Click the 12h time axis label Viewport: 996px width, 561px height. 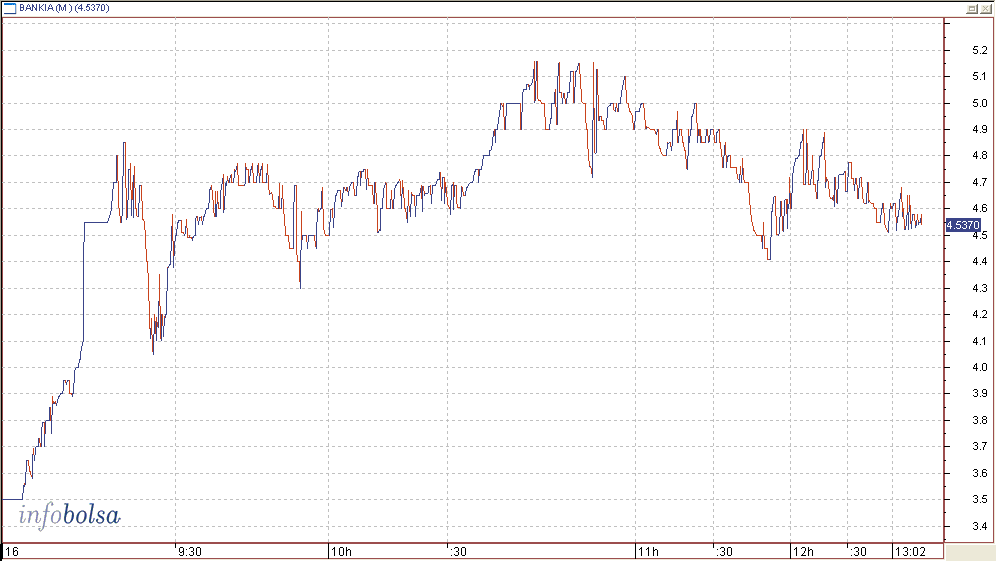804,551
